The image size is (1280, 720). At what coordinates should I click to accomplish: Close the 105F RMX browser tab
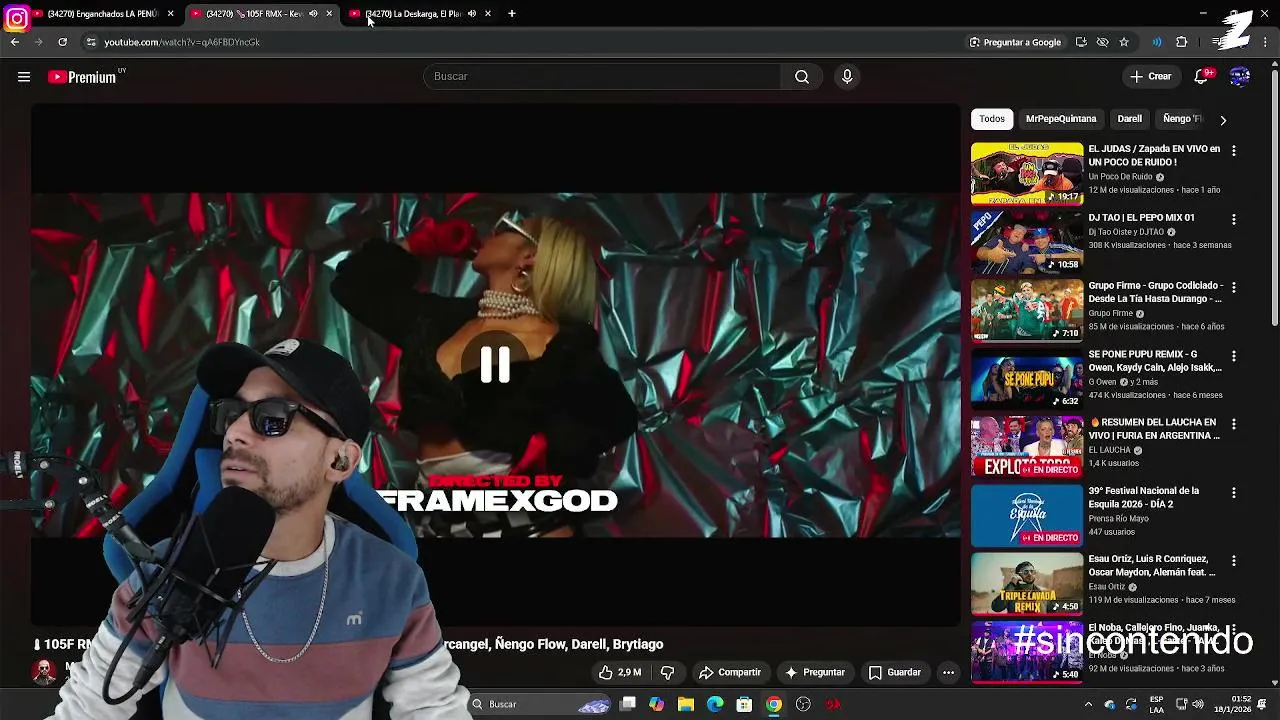(329, 14)
